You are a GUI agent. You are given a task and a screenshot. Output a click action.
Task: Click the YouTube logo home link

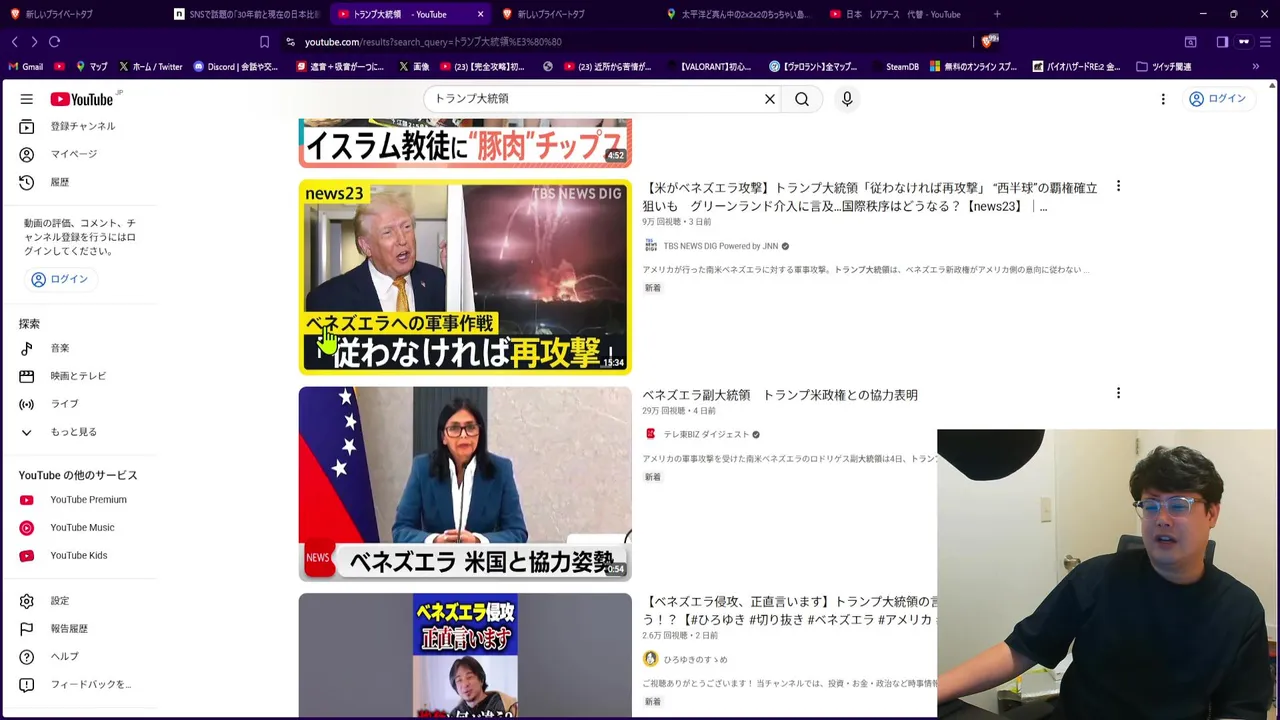pos(82,99)
